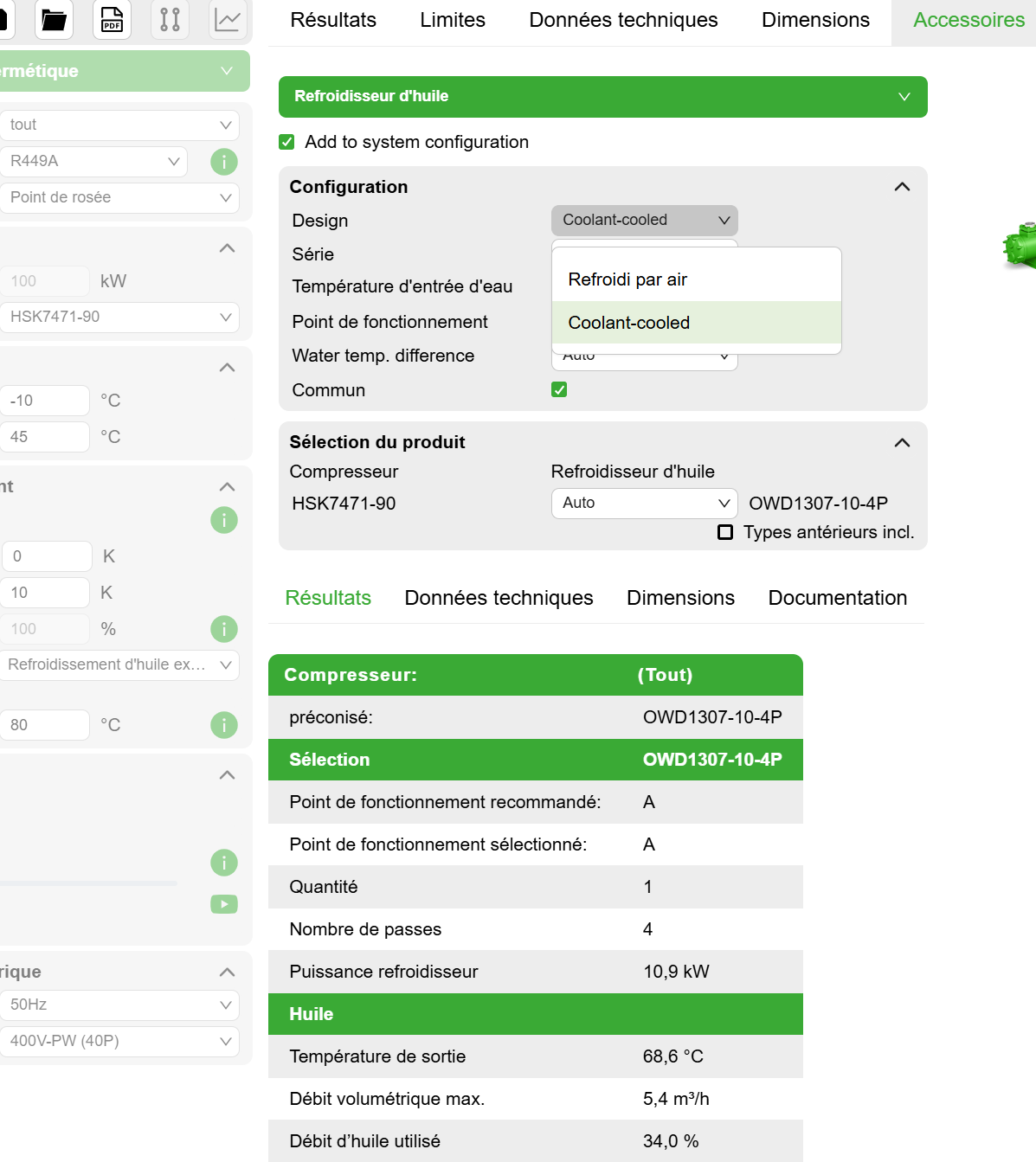Toggle the Commun checkbox

tap(559, 390)
